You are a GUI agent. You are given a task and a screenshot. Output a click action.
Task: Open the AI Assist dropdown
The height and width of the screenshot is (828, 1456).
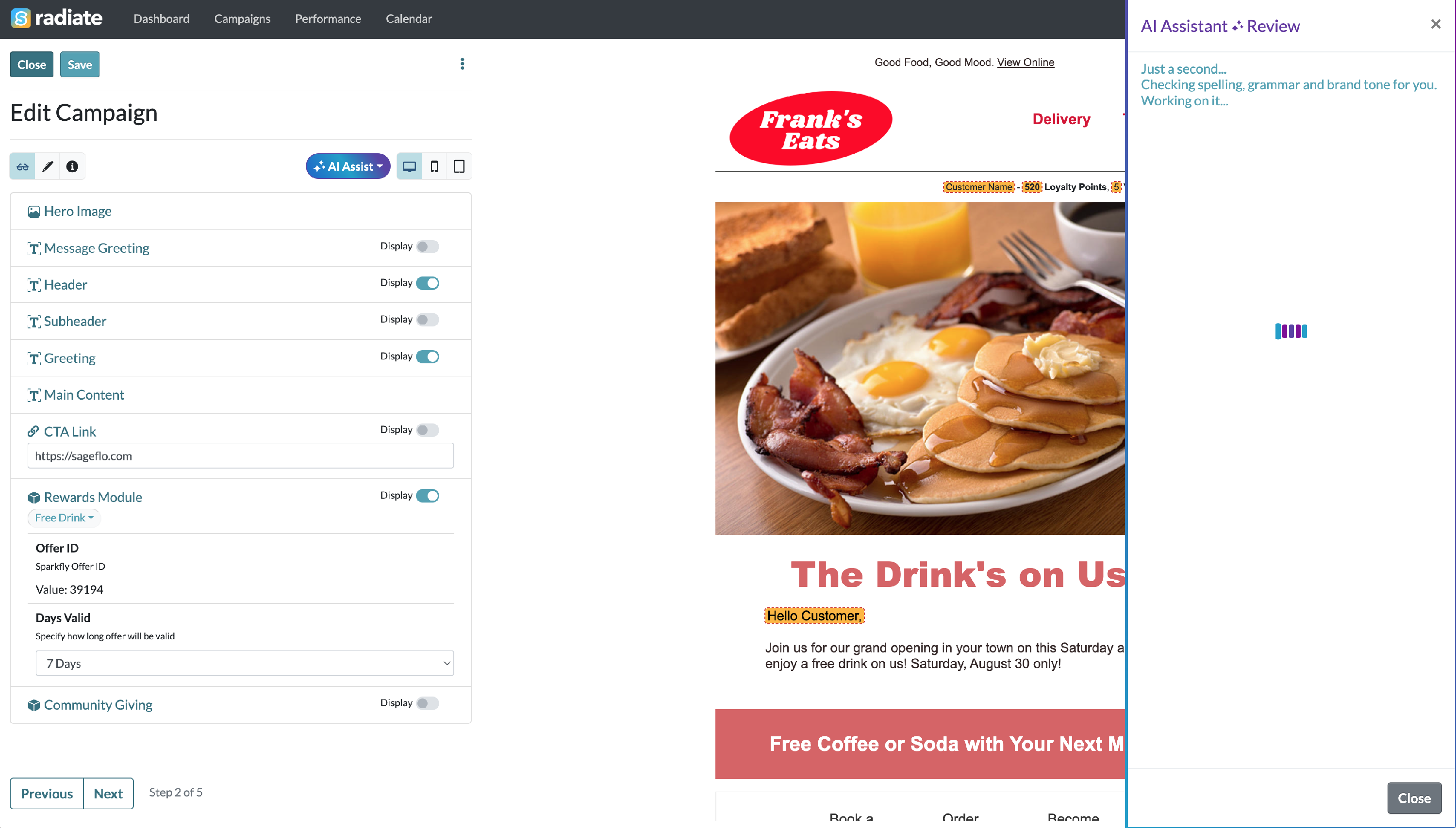[x=347, y=167]
